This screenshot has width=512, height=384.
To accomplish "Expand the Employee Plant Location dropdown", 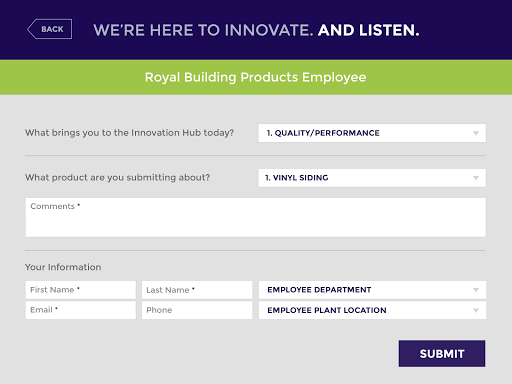I will pos(372,310).
